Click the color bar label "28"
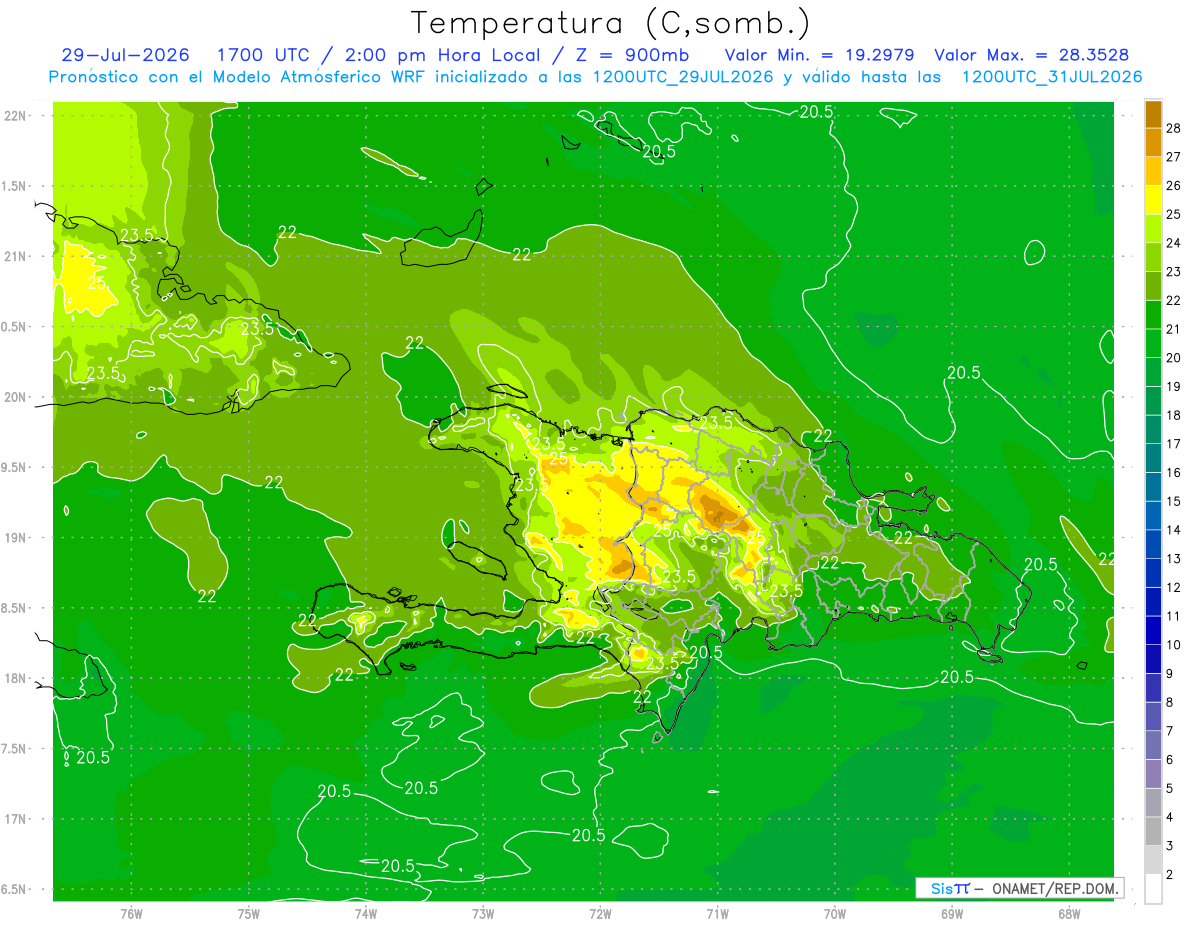This screenshot has height=927, width=1200. (x=1174, y=128)
